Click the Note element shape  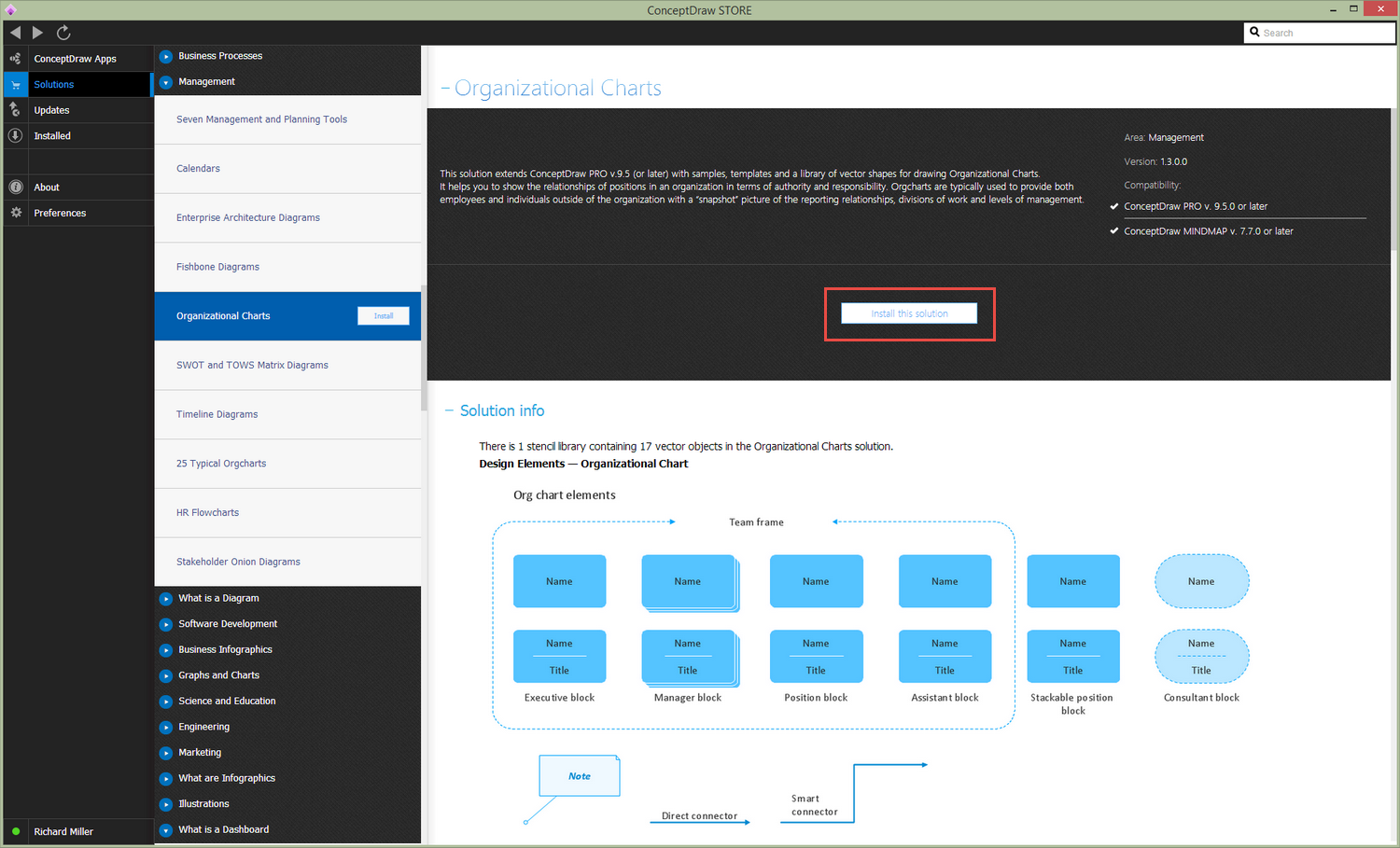coord(580,775)
